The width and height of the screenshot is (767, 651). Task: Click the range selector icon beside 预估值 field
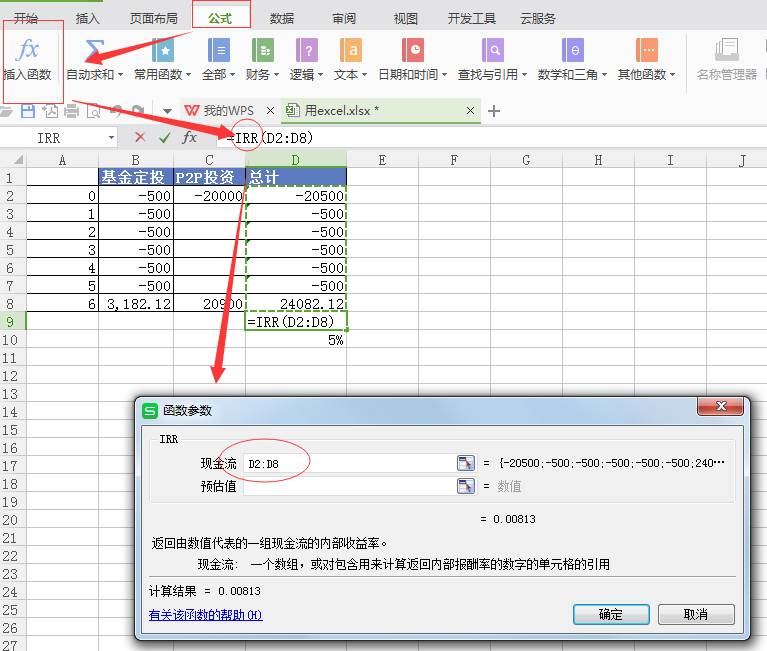pyautogui.click(x=465, y=486)
